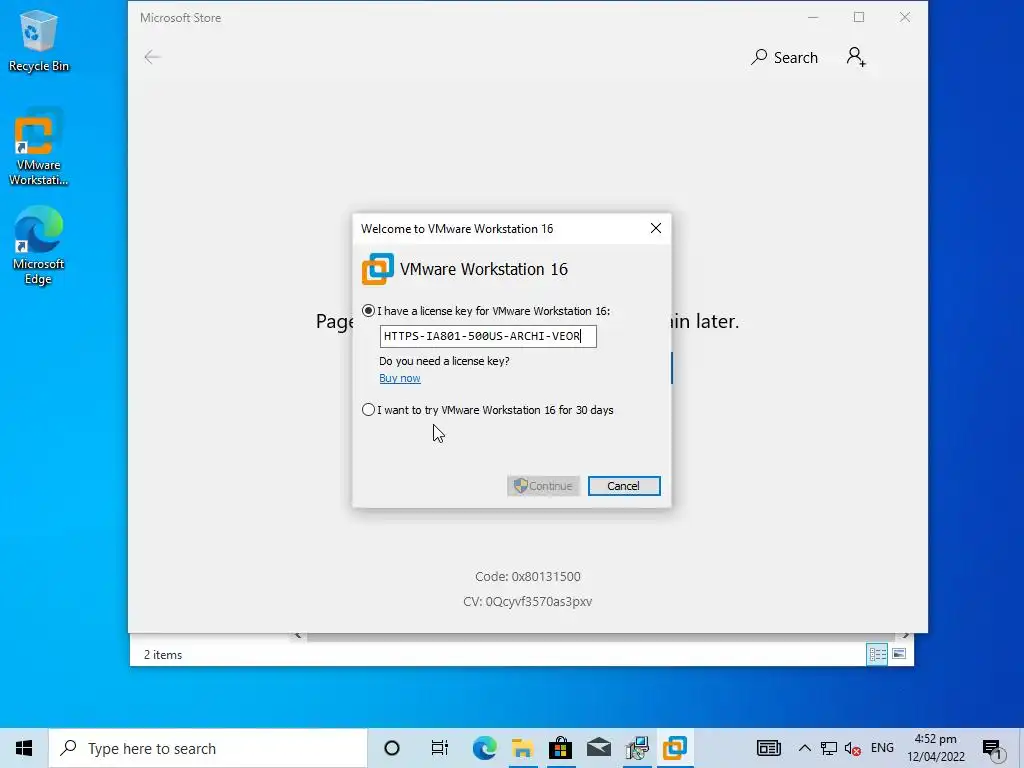The width and height of the screenshot is (1024, 768).
Task: Minimize the Microsoft Store window
Action: (813, 18)
